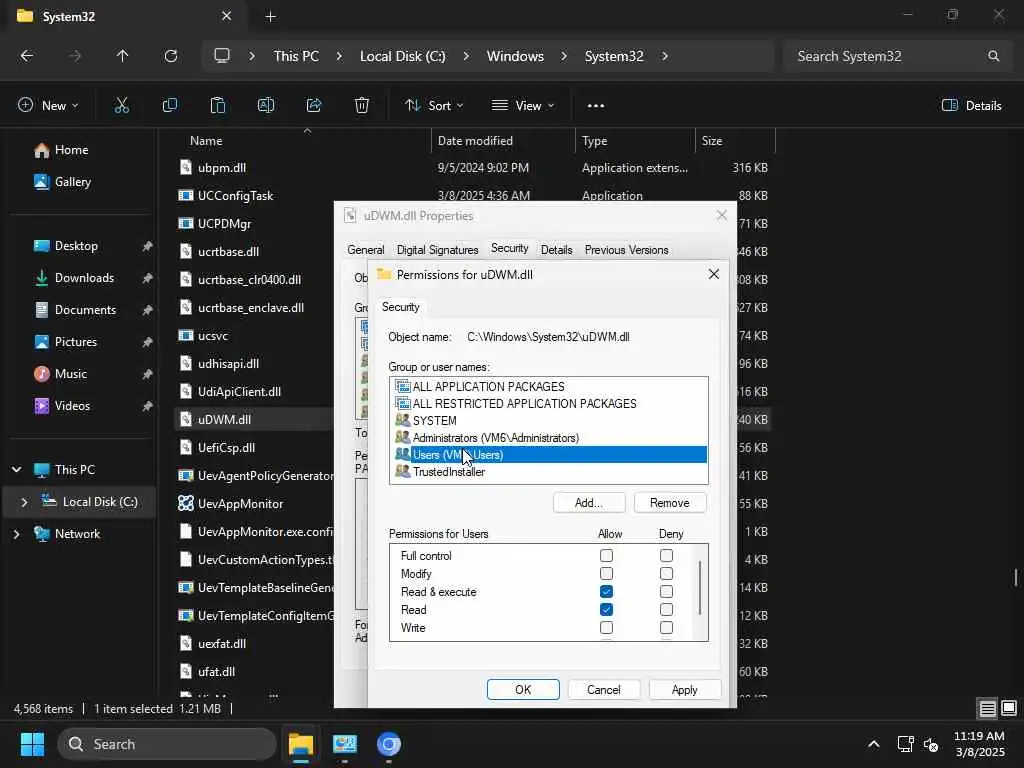
Task: Select the Security tab in Permissions dialog
Action: 400,307
